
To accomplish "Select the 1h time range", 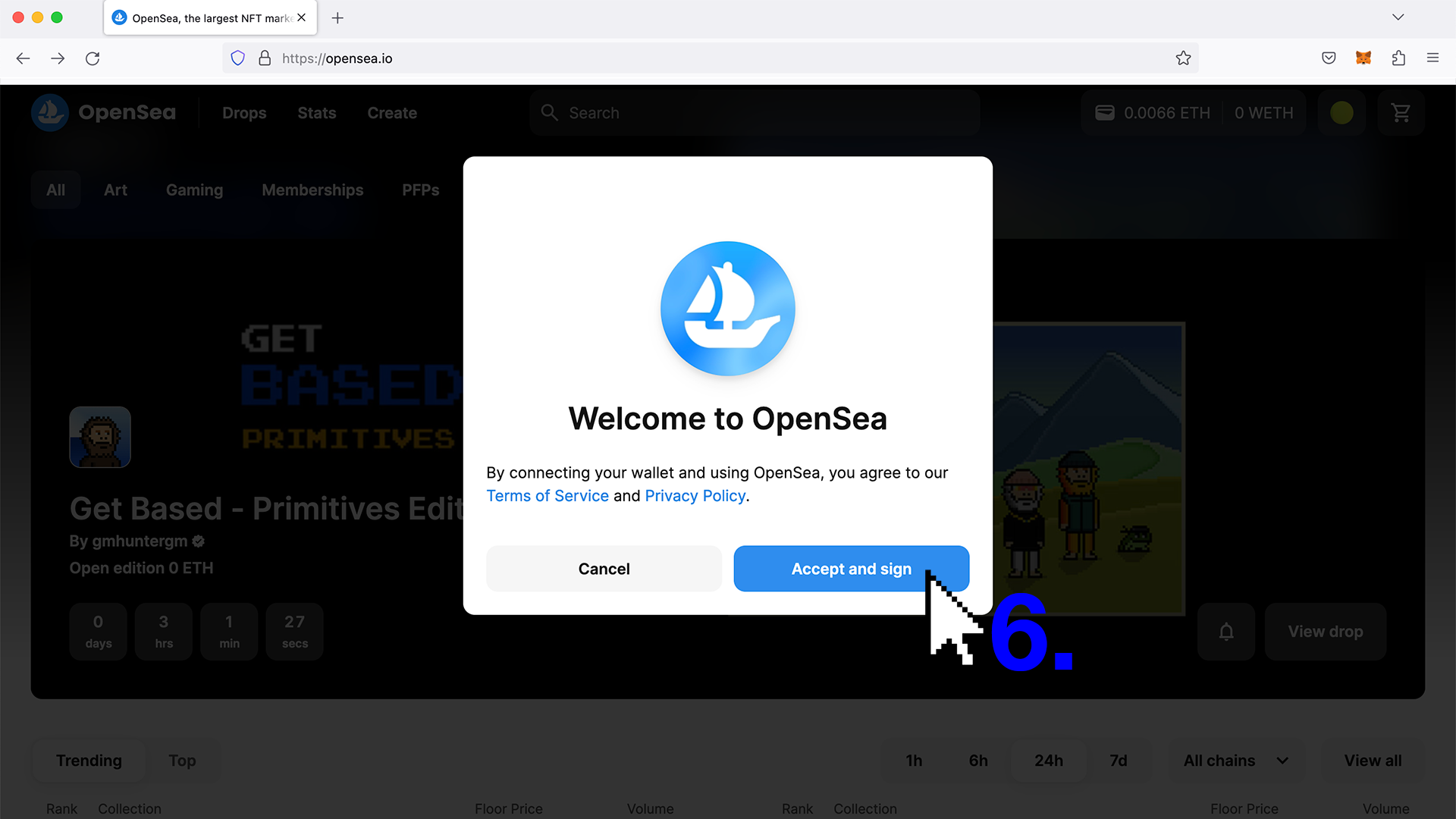I will pyautogui.click(x=914, y=761).
